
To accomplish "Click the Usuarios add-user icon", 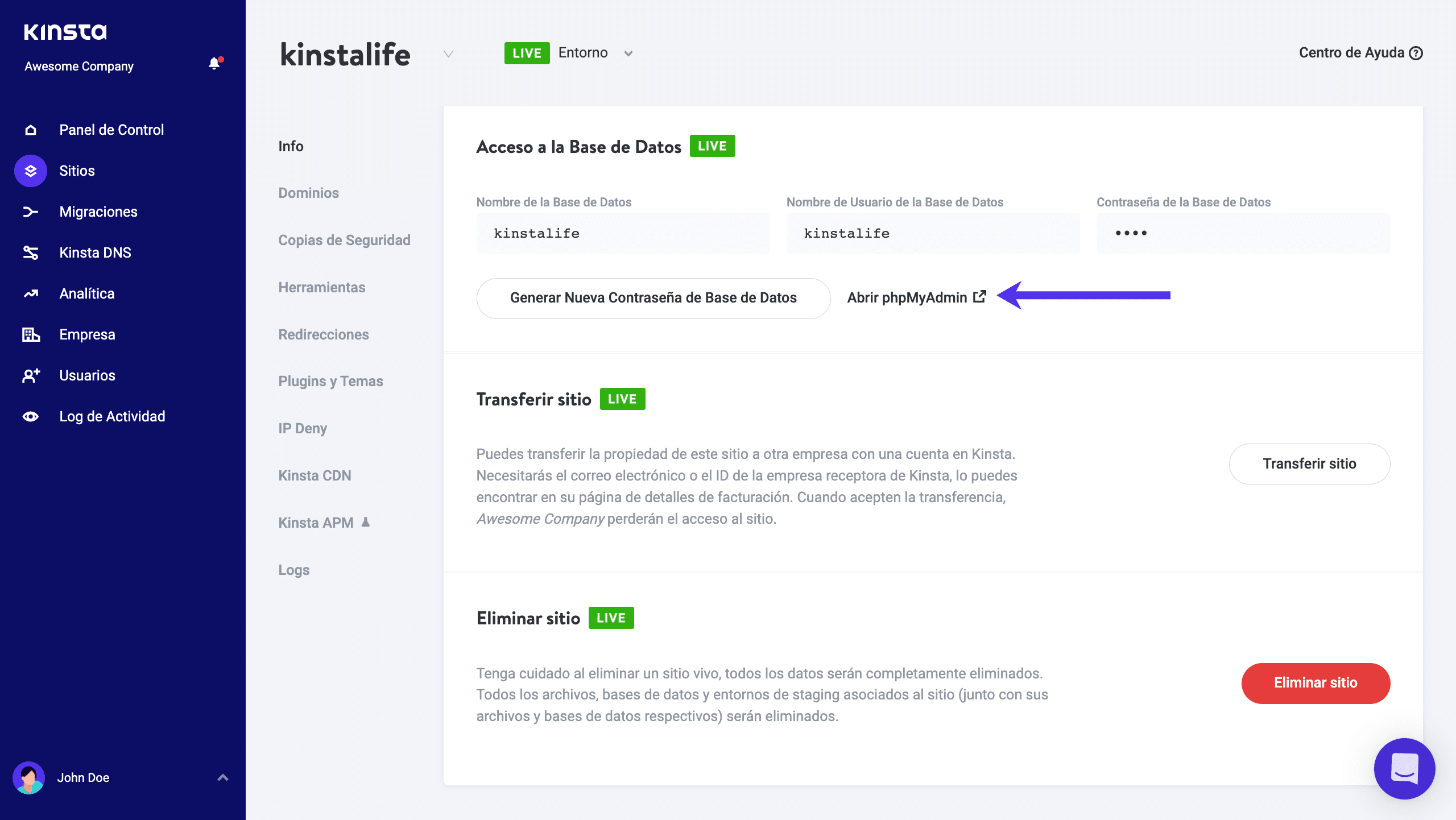I will point(31,375).
